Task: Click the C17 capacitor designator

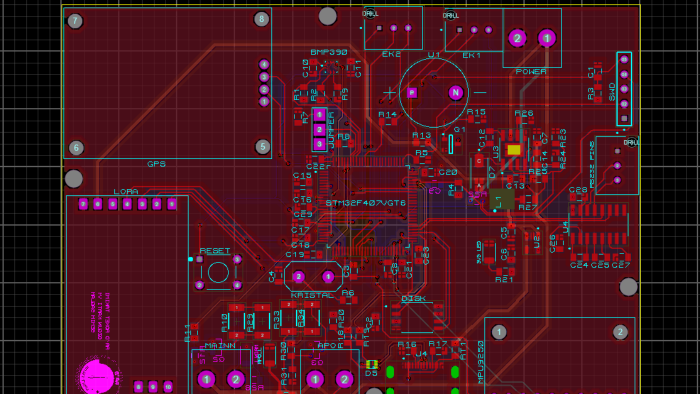Action: pos(300,231)
